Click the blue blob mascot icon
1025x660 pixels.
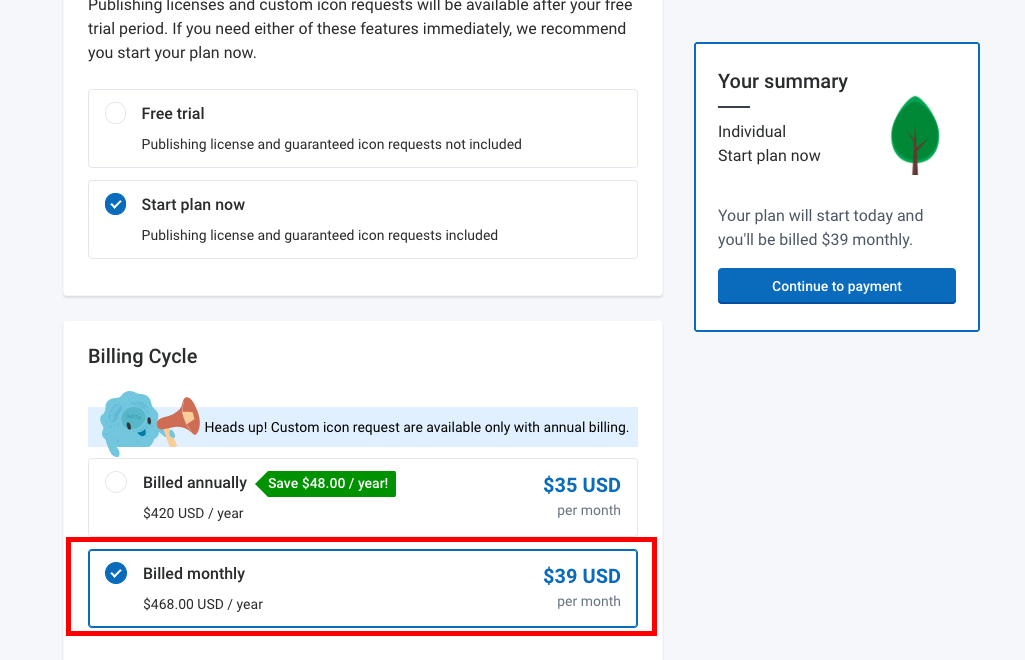pyautogui.click(x=130, y=418)
